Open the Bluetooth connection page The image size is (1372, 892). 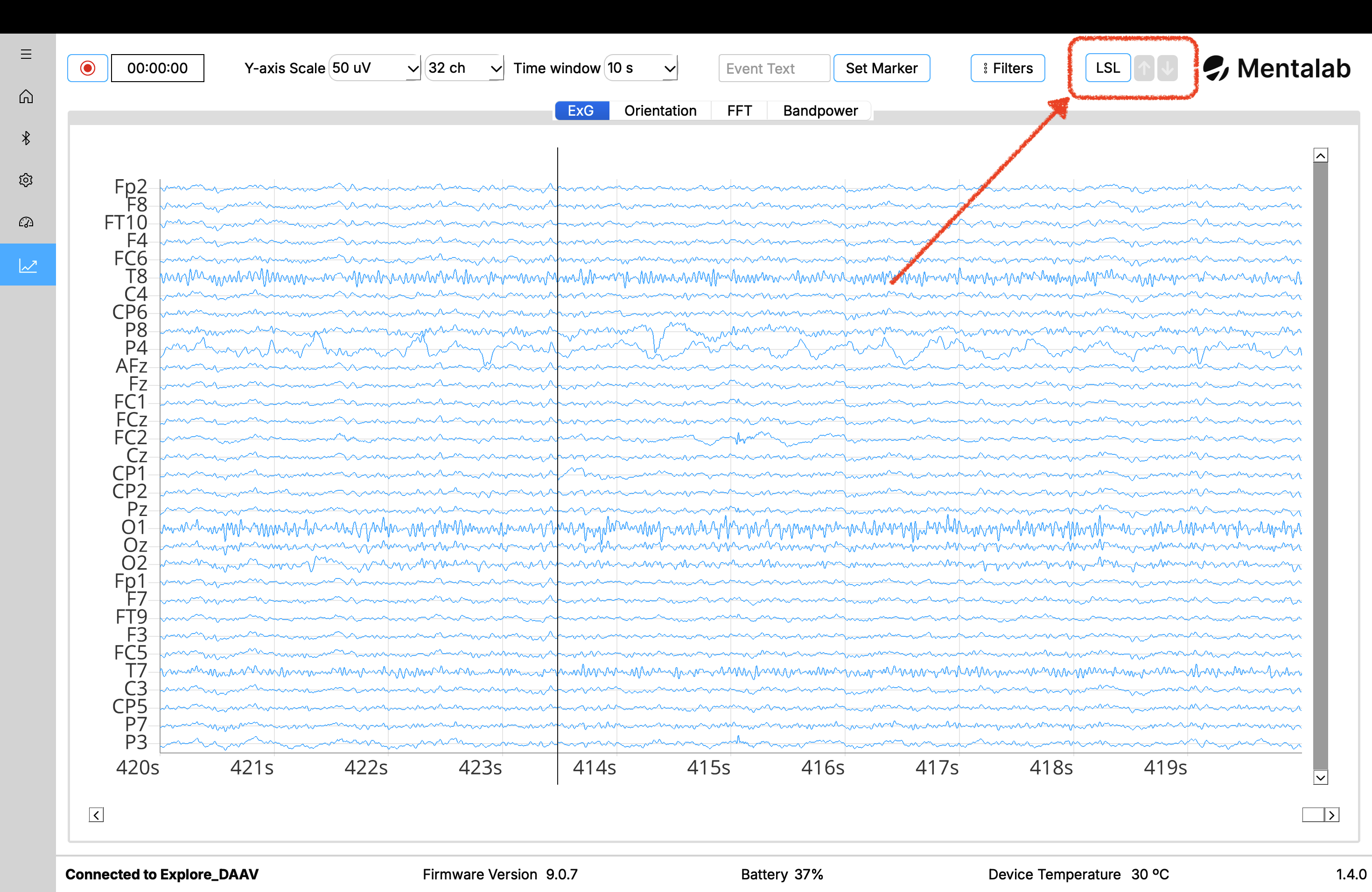coord(26,138)
